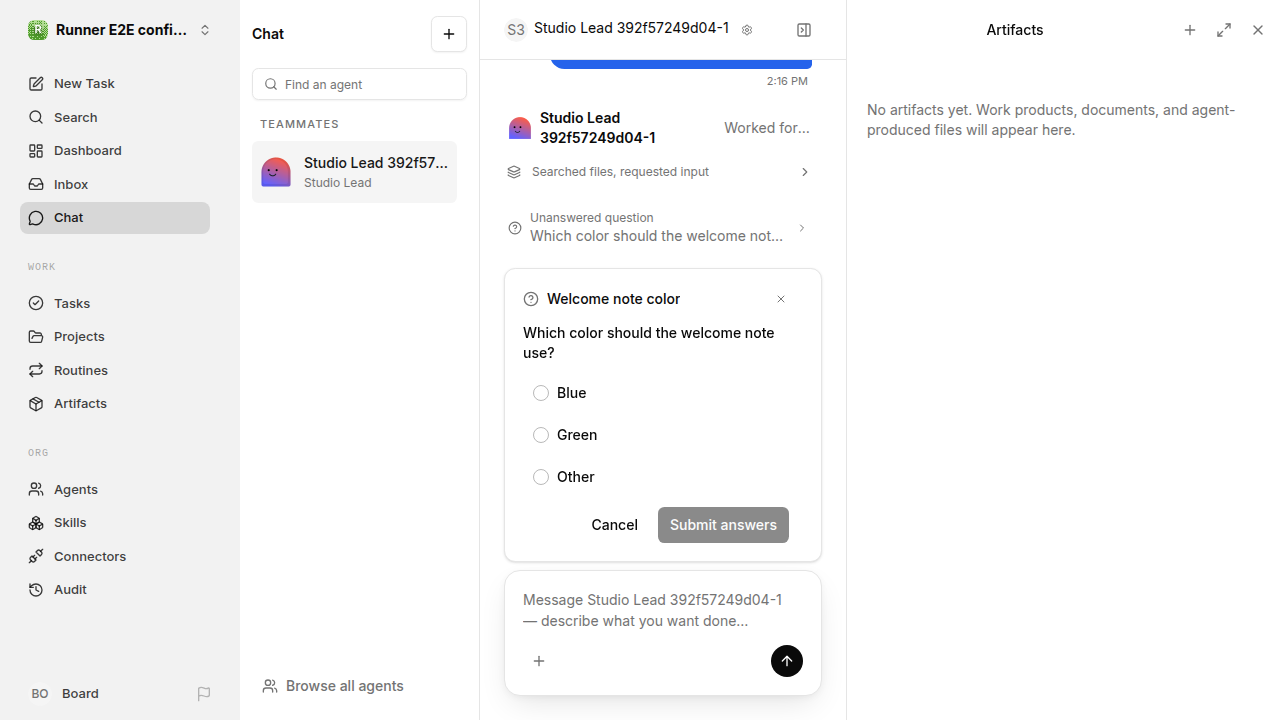Click the flag icon beside Board
Viewport: 1280px width, 720px height.
pyautogui.click(x=204, y=694)
